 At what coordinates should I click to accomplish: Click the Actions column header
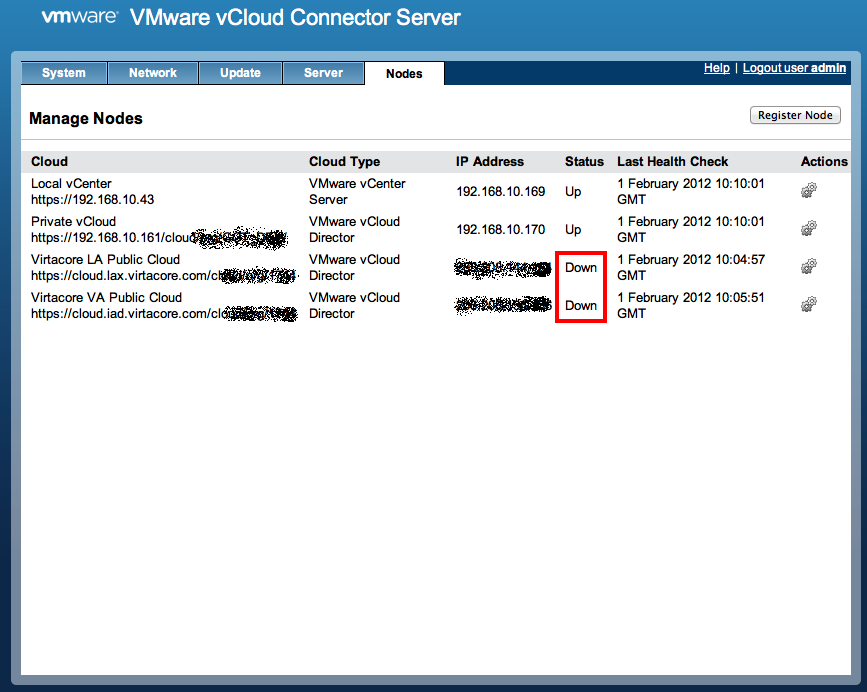pos(824,161)
